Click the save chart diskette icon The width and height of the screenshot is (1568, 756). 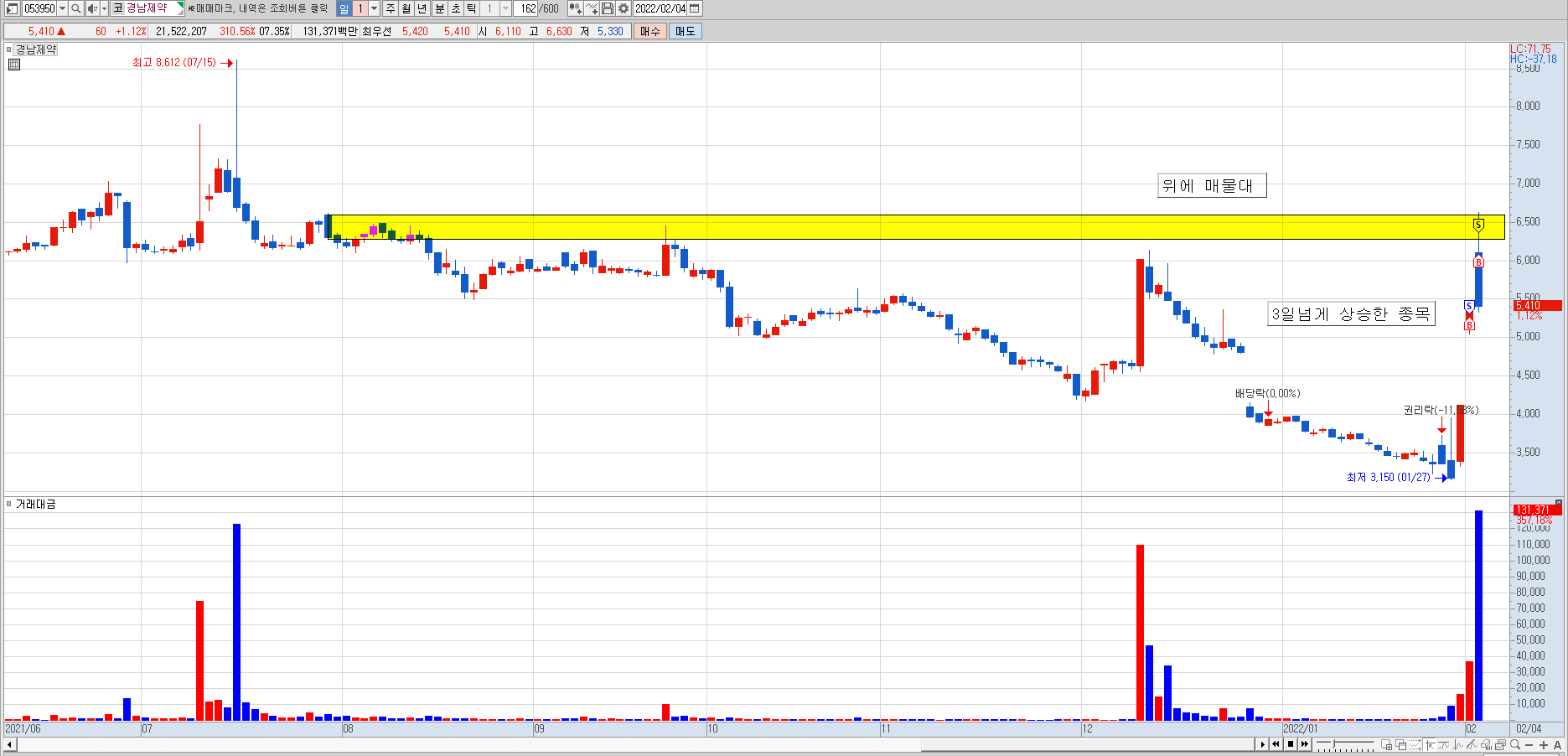click(608, 8)
